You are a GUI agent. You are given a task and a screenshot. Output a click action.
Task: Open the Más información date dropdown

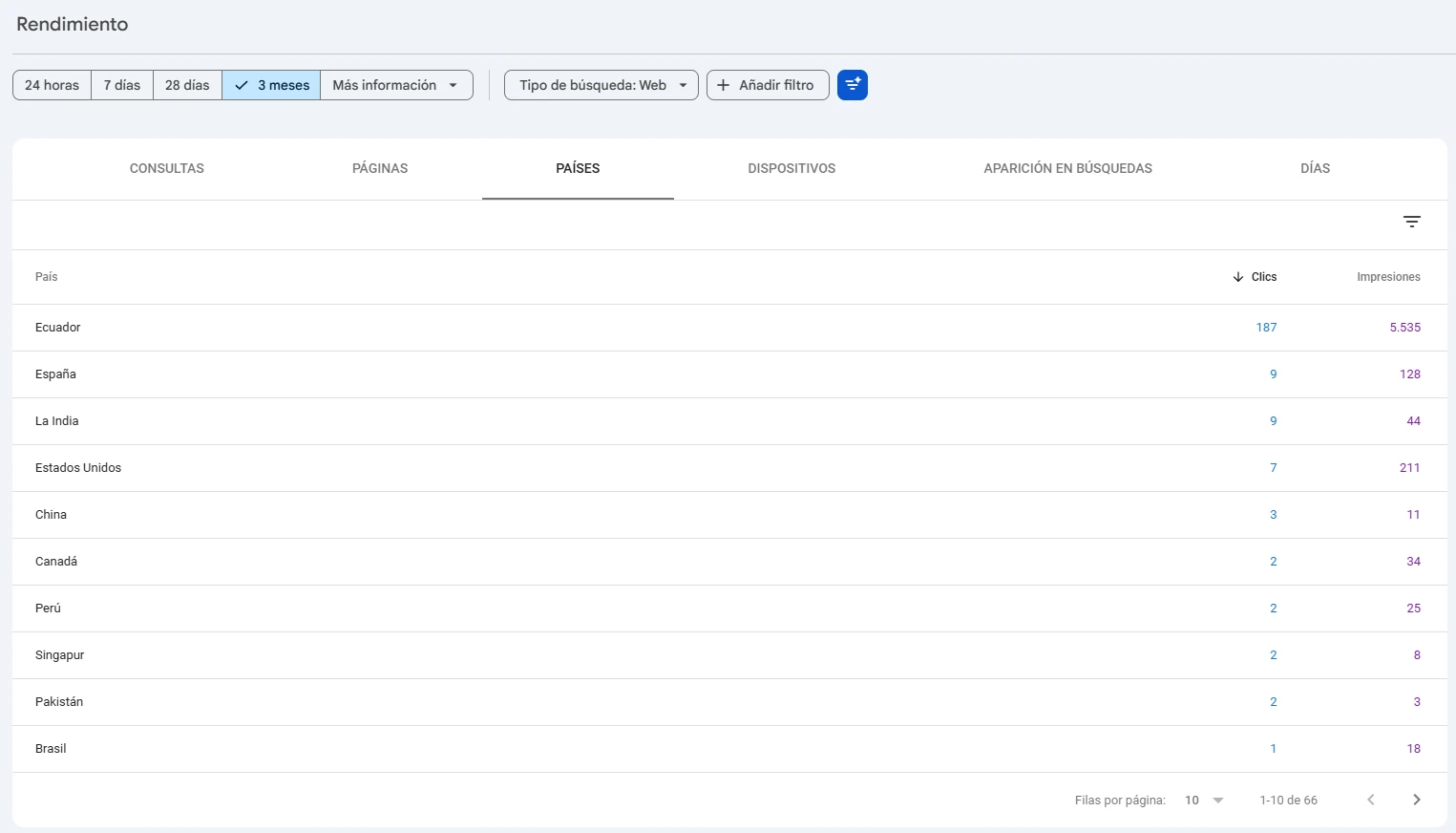point(396,85)
